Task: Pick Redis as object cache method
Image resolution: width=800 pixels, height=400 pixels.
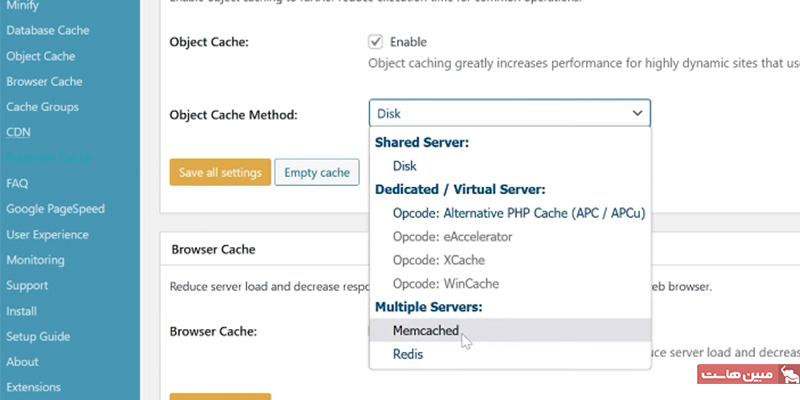Action: 408,354
